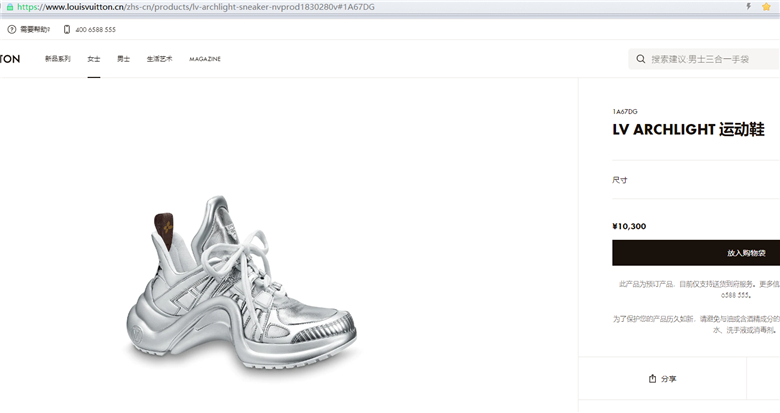Image resolution: width=780 pixels, height=413 pixels.
Task: Click the search magnifier icon
Action: click(x=641, y=59)
